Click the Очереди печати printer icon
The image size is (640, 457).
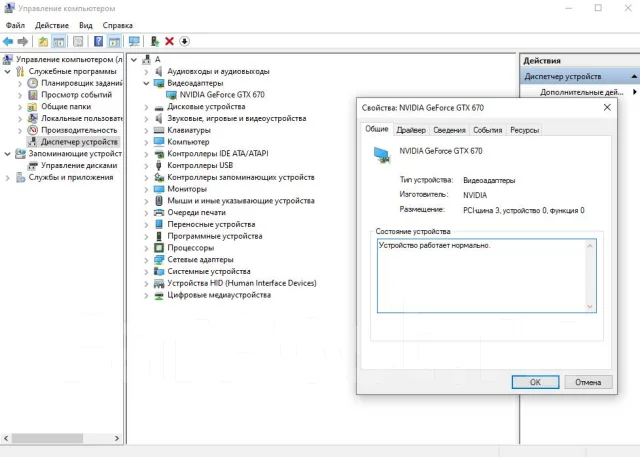coord(159,213)
